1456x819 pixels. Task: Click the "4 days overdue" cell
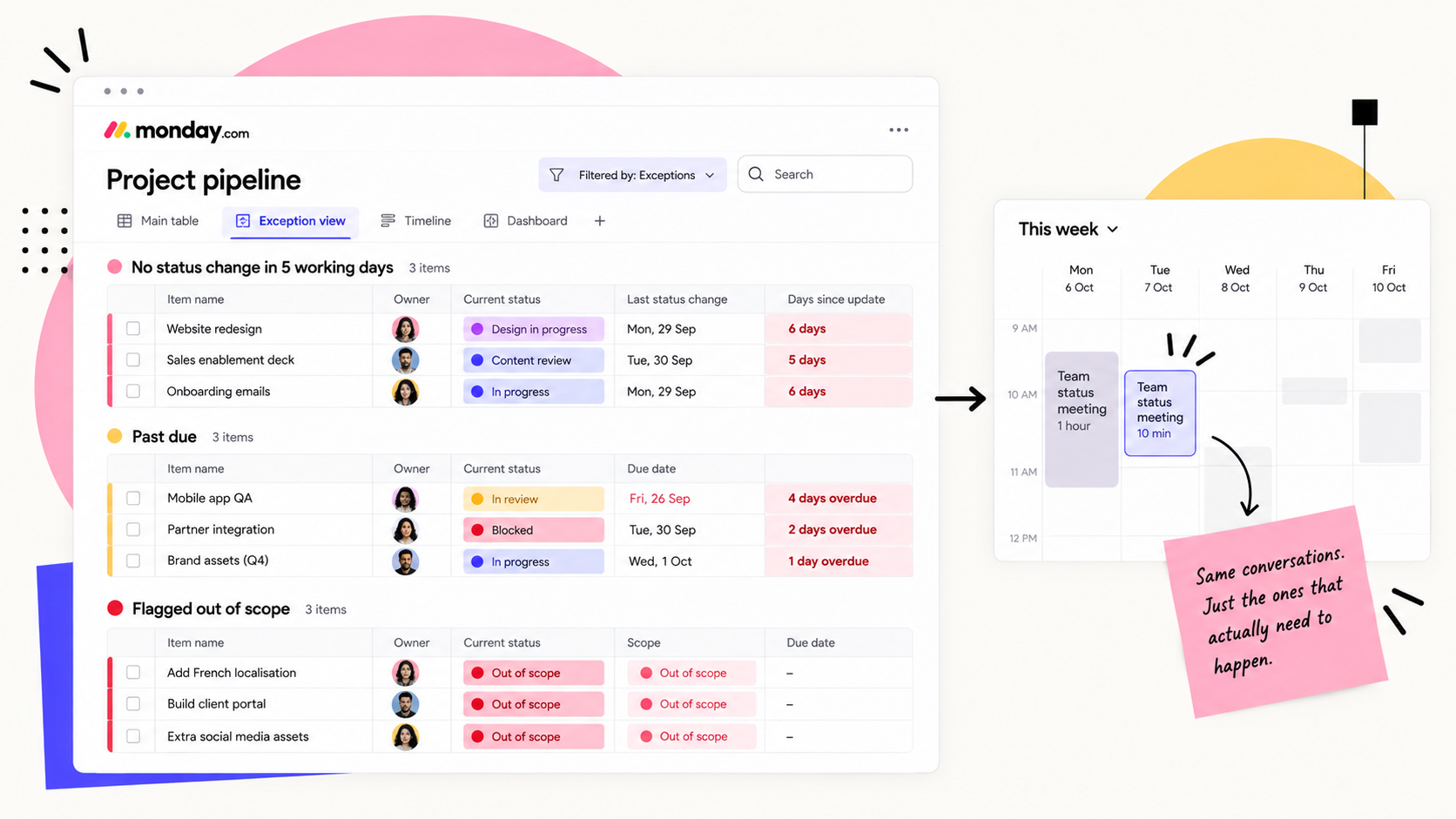pyautogui.click(x=839, y=499)
